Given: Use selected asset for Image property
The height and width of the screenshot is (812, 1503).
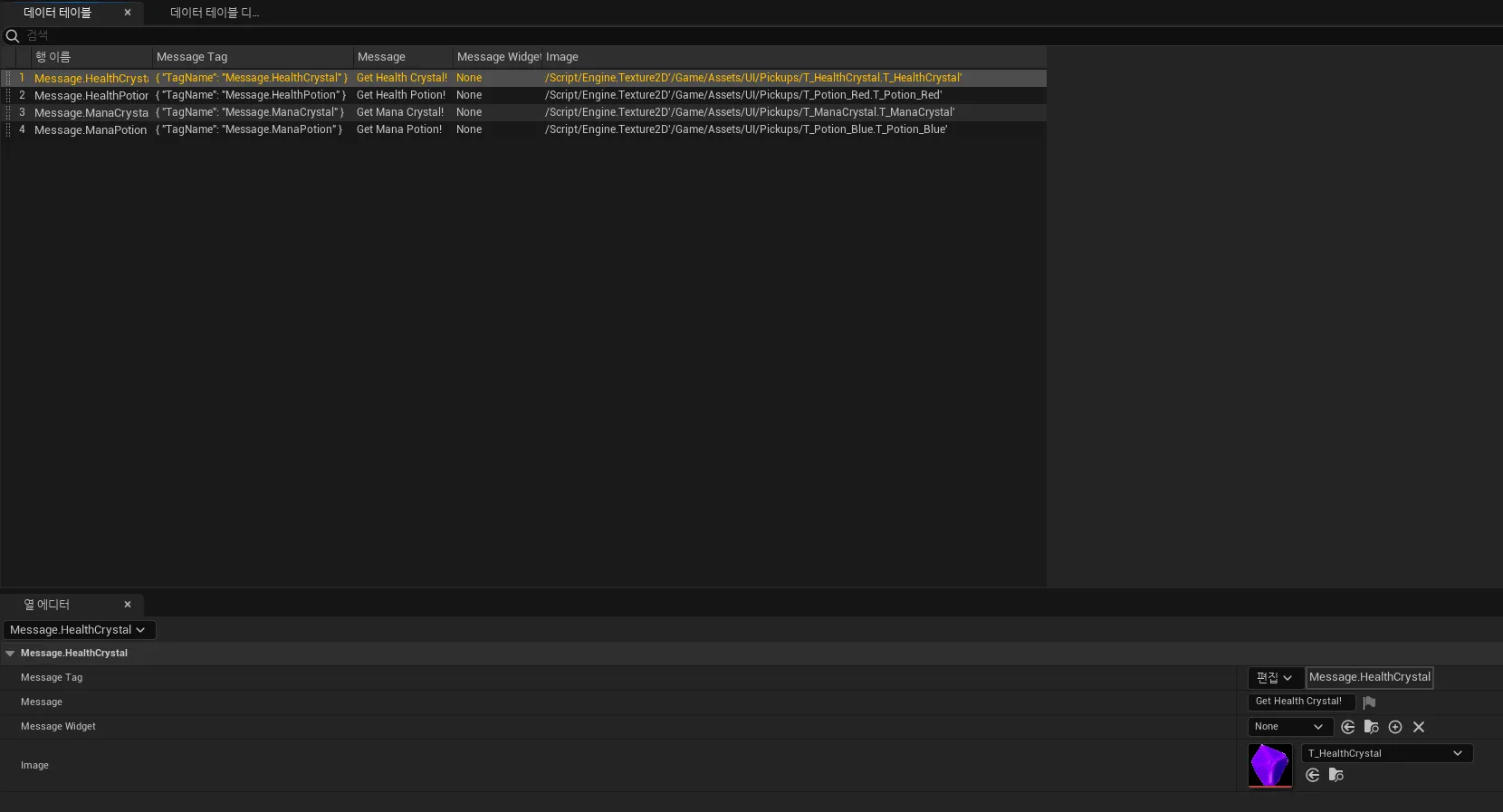Looking at the screenshot, I should [1313, 775].
